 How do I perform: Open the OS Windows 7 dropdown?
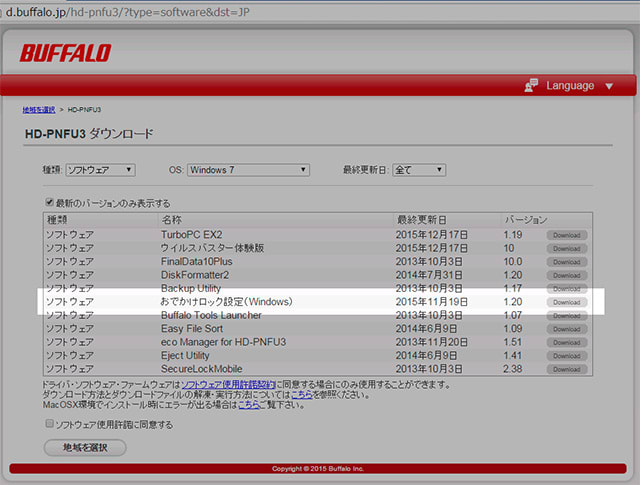(x=248, y=170)
